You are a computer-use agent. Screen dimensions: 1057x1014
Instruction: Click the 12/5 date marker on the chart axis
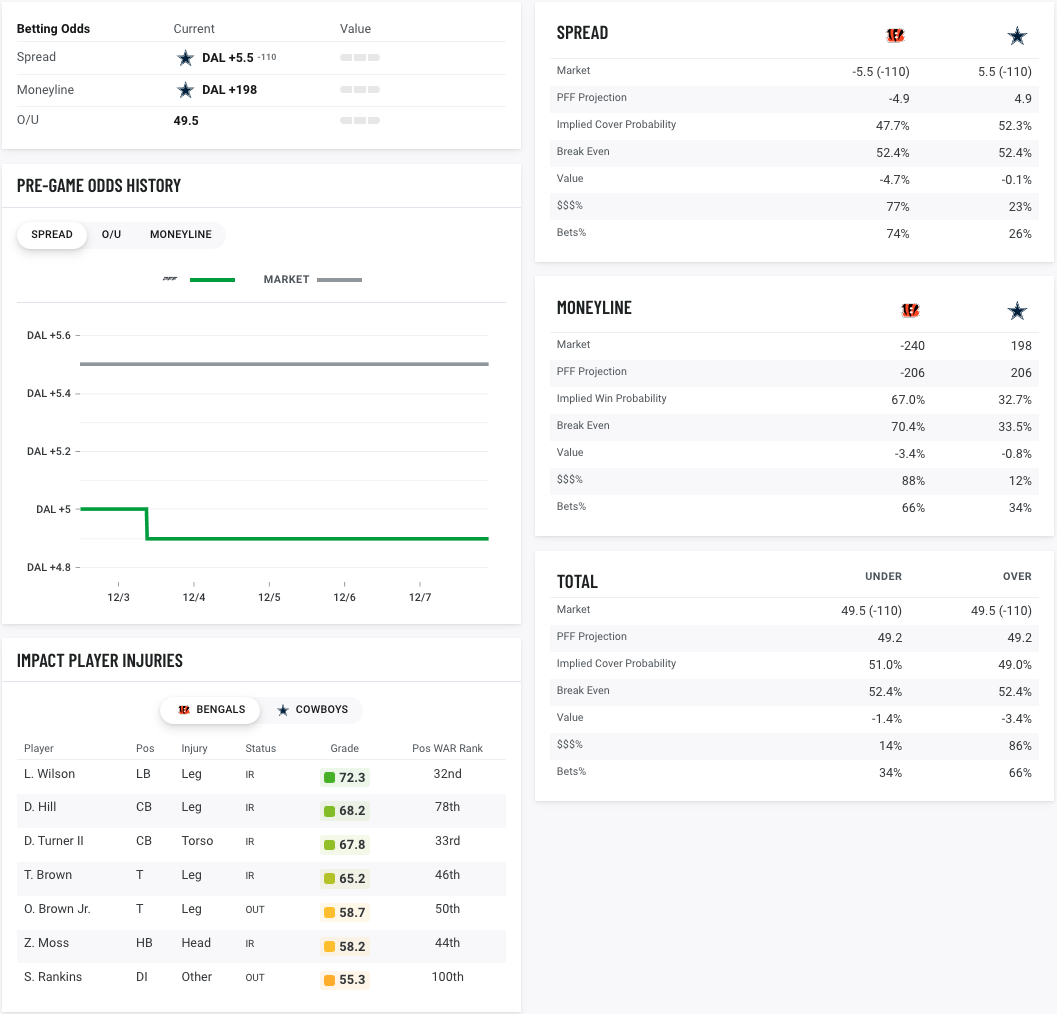click(x=269, y=597)
